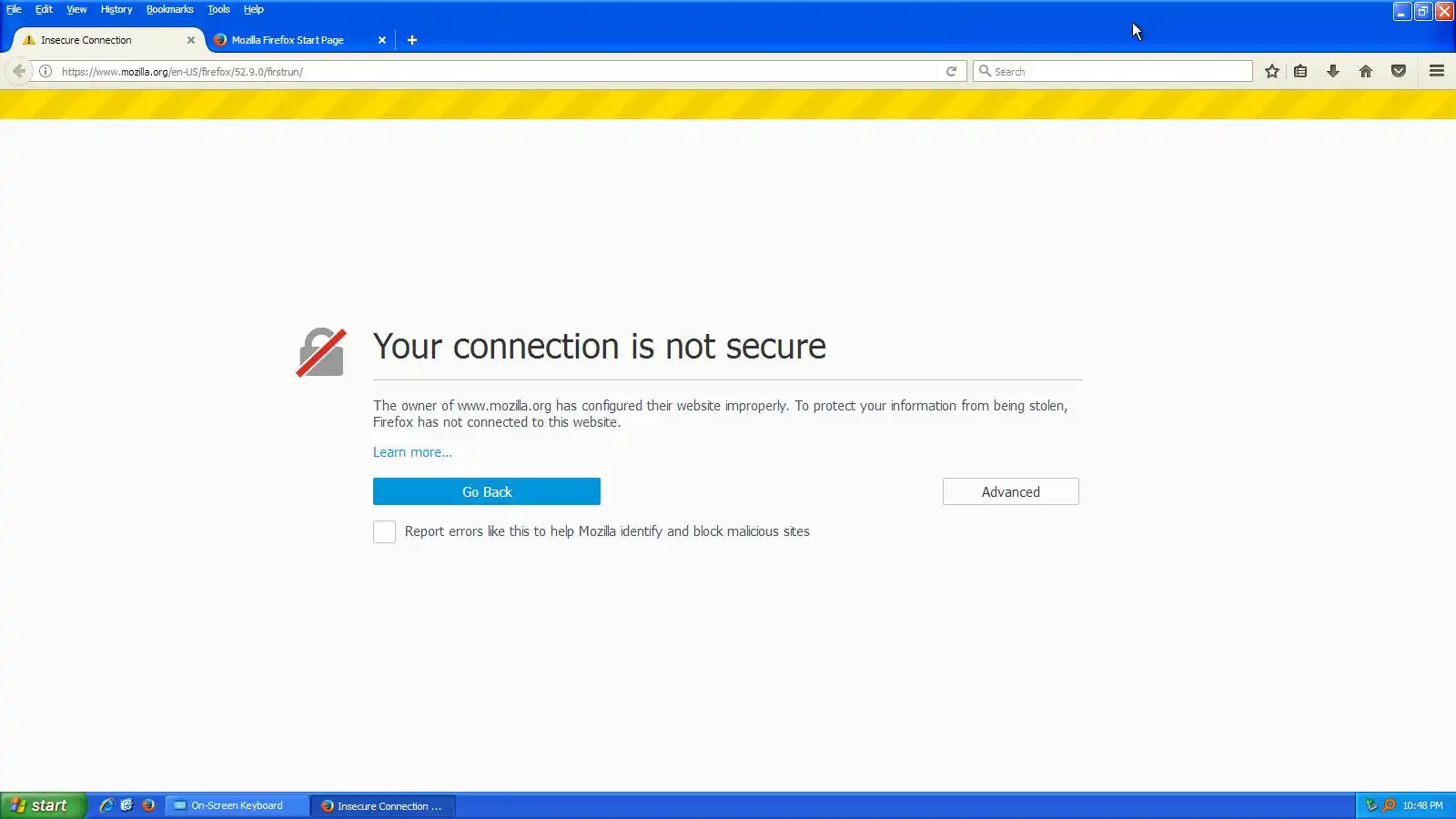This screenshot has width=1456, height=819.
Task: Open a new tab with plus button
Action: [x=412, y=40]
